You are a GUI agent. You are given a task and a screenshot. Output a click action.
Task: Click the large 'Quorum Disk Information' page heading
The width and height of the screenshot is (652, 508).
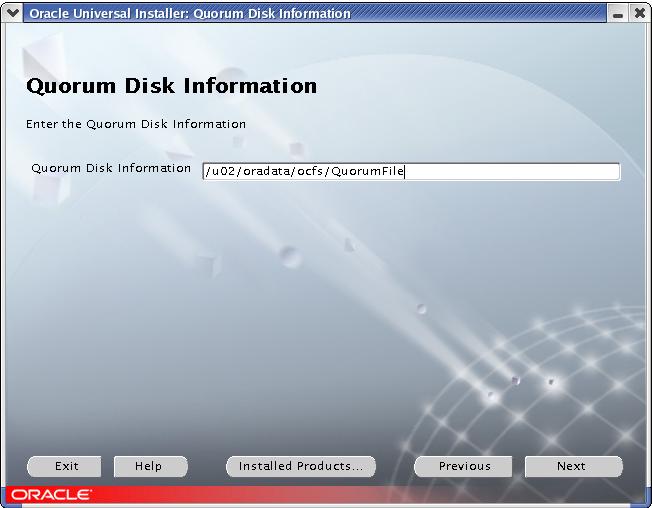(x=171, y=86)
